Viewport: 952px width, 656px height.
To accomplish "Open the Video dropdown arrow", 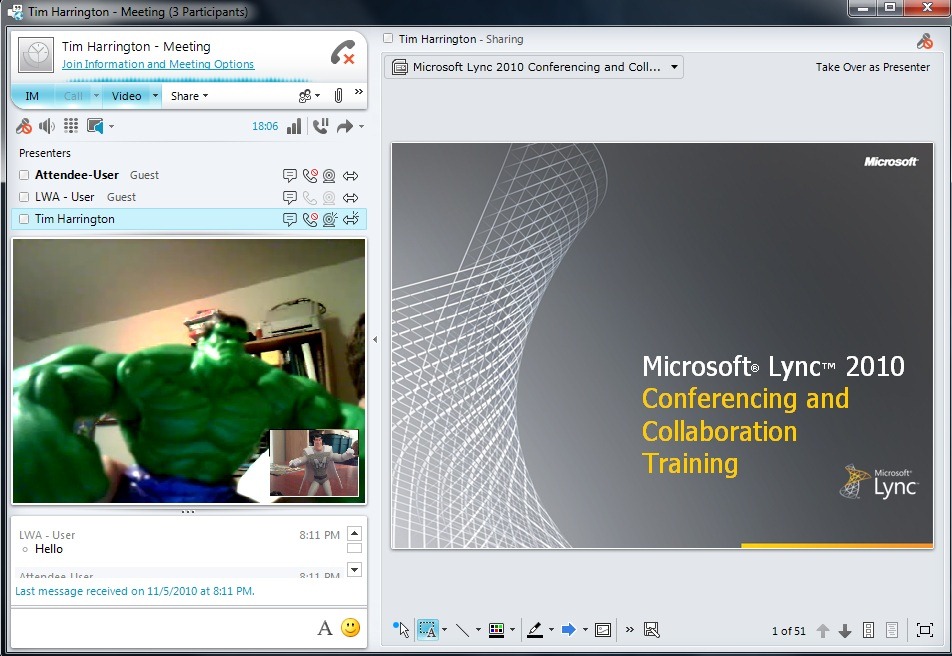I will pyautogui.click(x=155, y=95).
